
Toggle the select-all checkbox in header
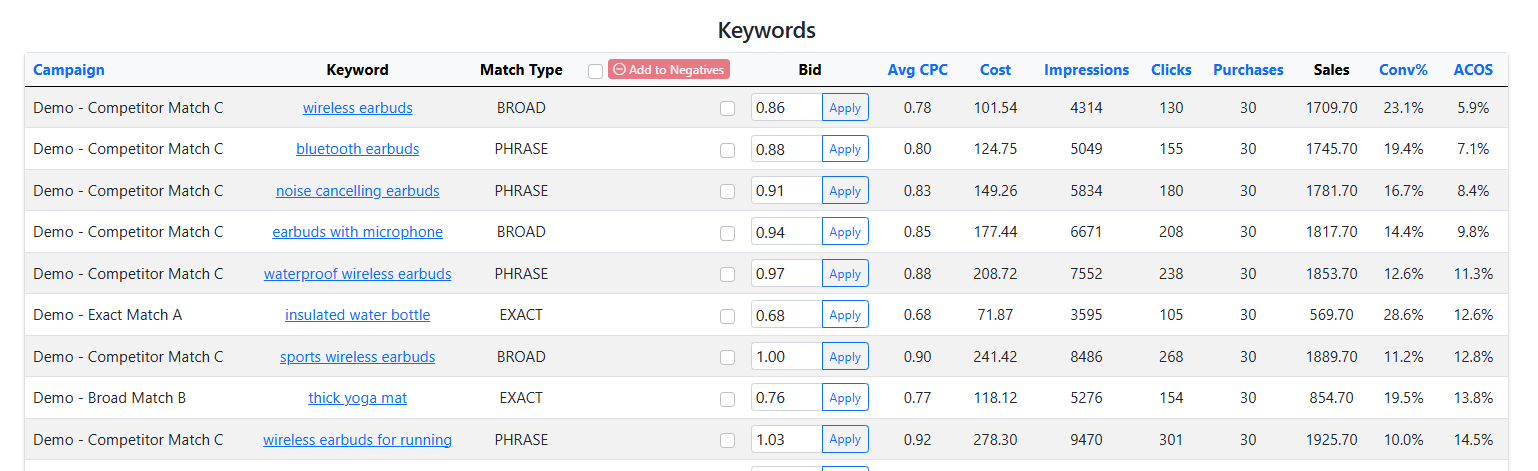[596, 71]
